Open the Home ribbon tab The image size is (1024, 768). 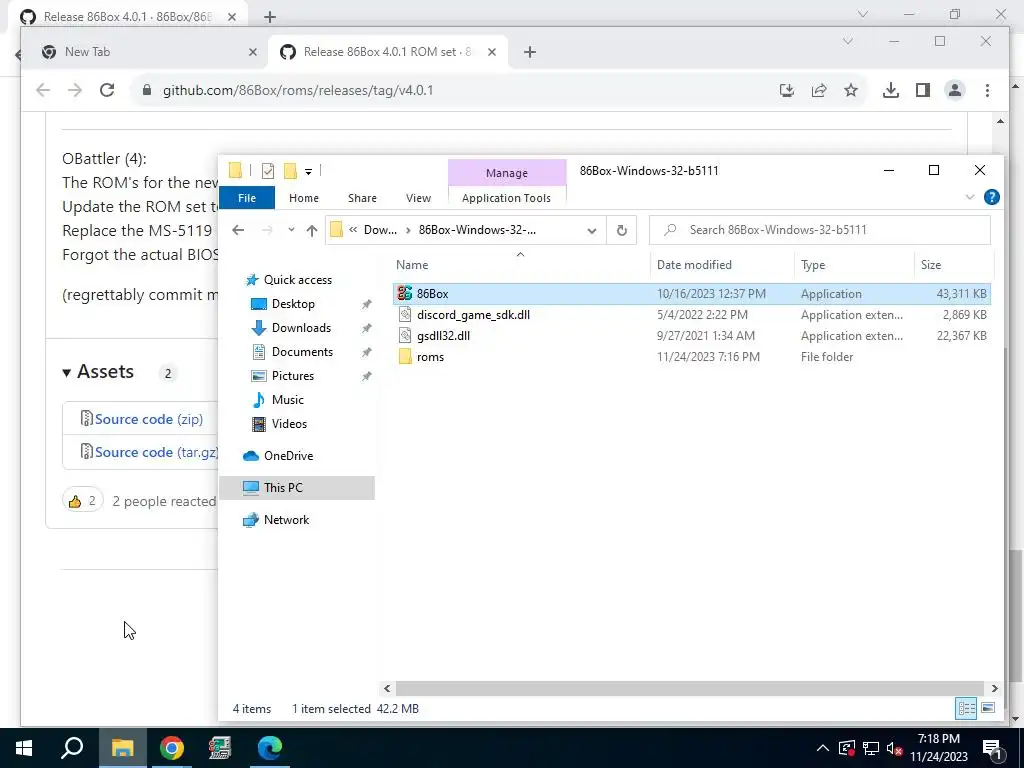(304, 198)
